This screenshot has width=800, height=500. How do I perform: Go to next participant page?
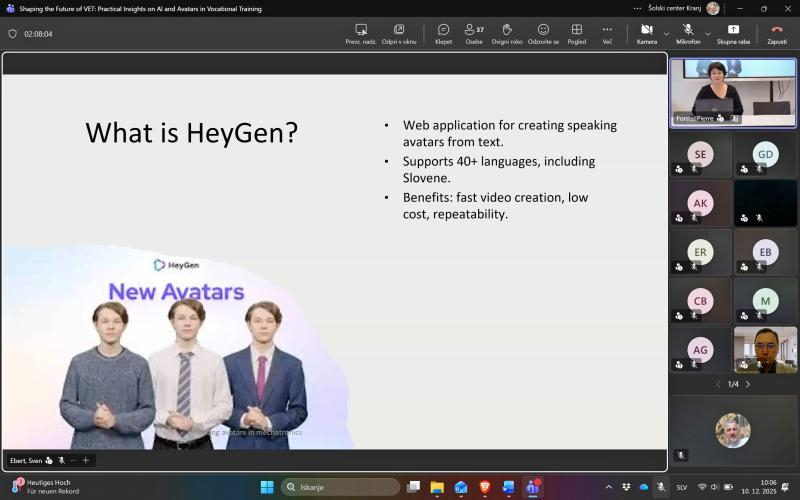pos(748,384)
